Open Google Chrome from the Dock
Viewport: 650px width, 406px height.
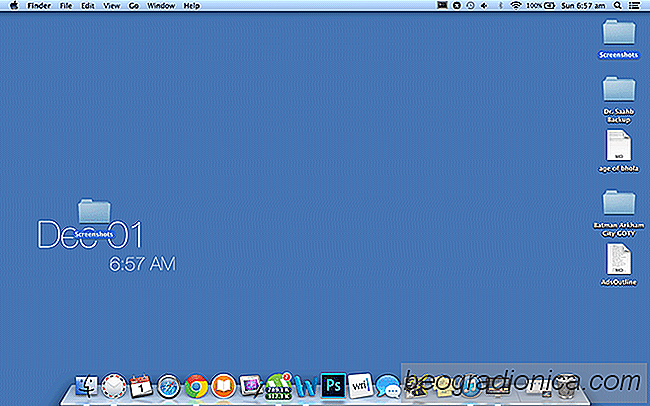(196, 386)
